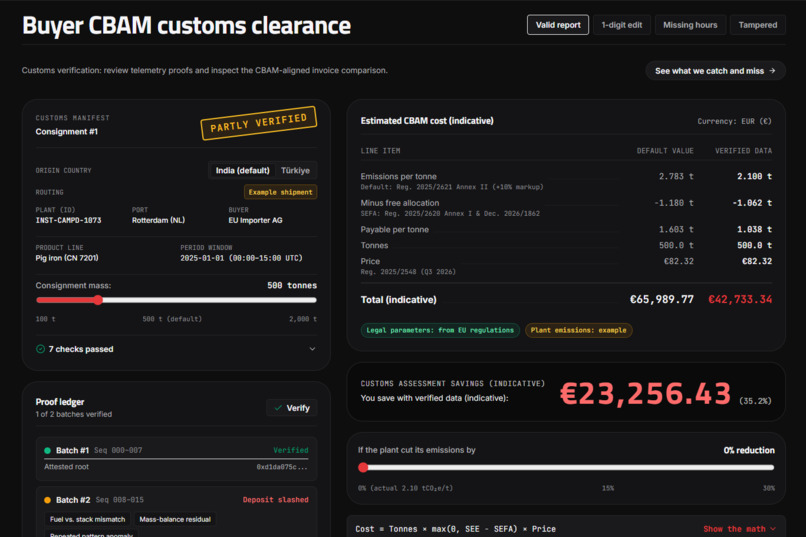806x537 pixels.
Task: Click the Rotterdam (NL) port value
Action: (x=158, y=220)
